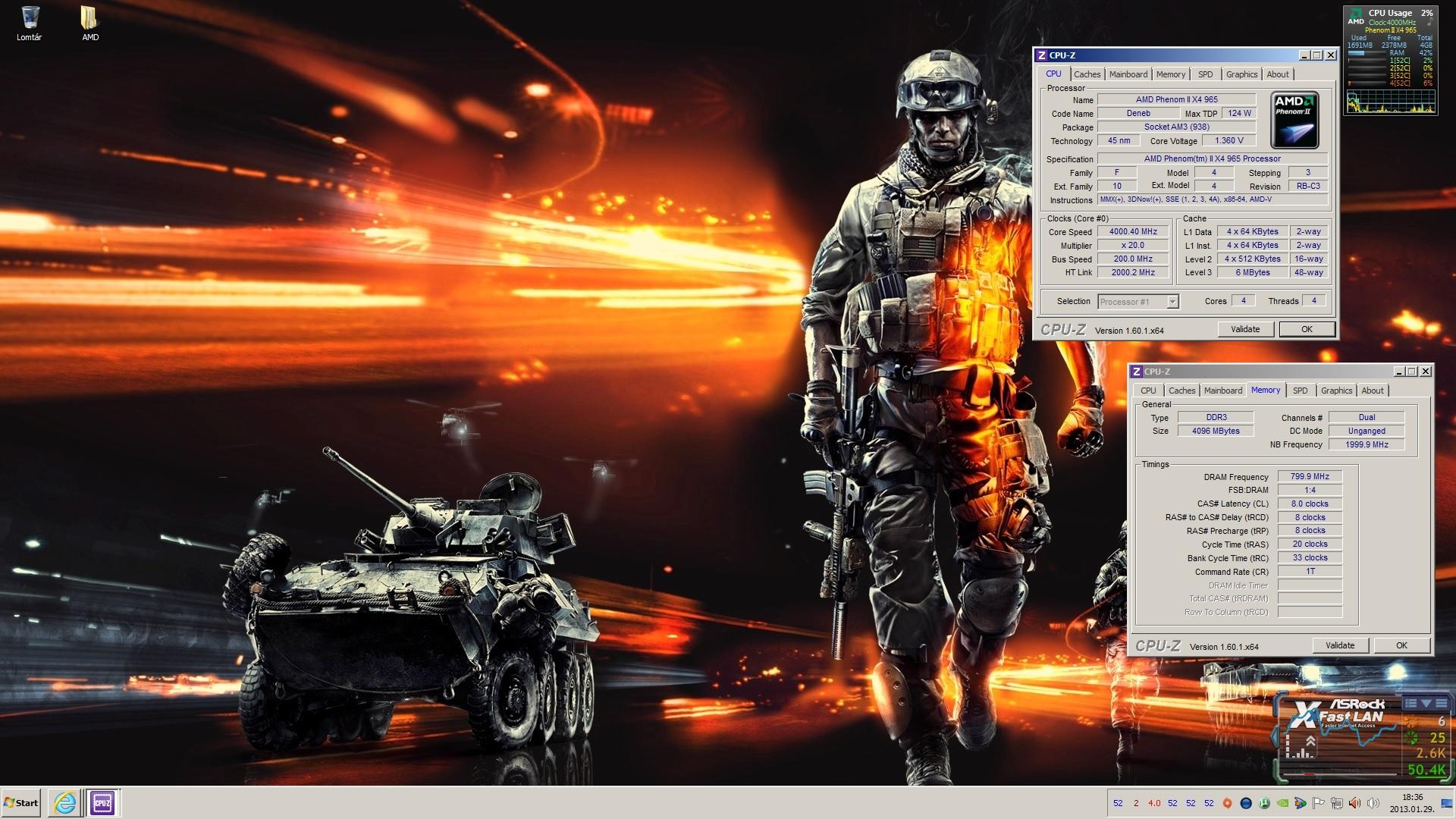Open the AMD folder on desktop
The height and width of the screenshot is (819, 1456).
89,23
